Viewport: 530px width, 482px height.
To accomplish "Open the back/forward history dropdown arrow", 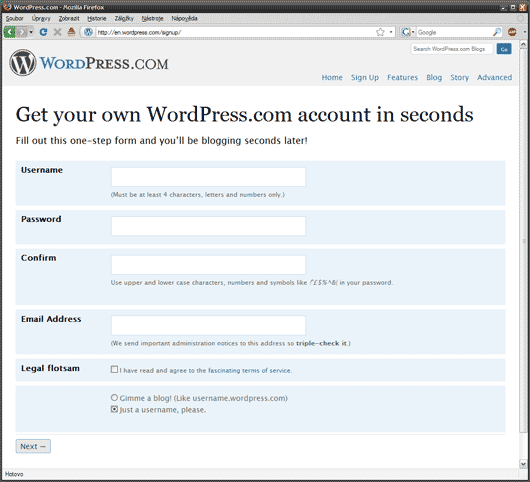I will pos(31,32).
